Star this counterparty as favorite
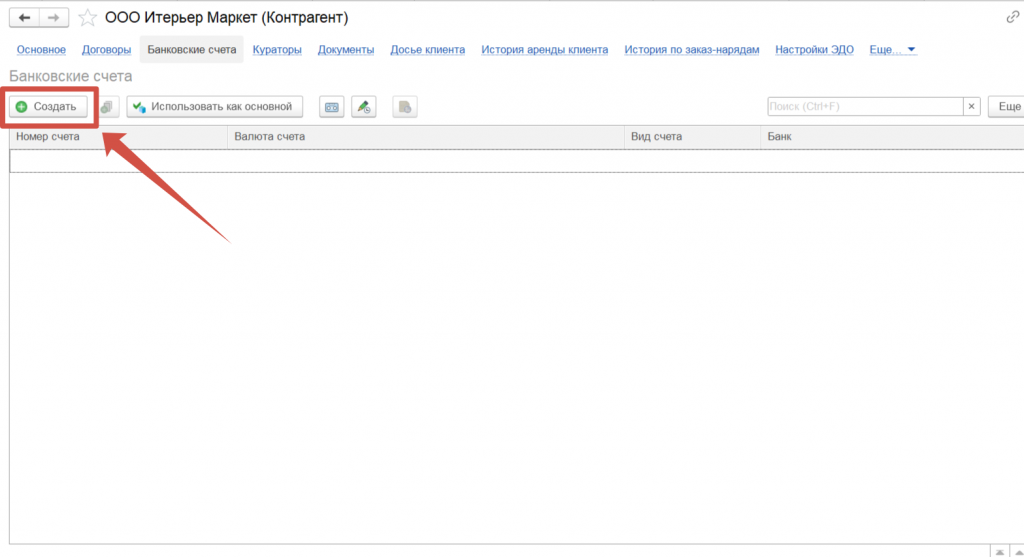The image size is (1024, 557). (88, 18)
